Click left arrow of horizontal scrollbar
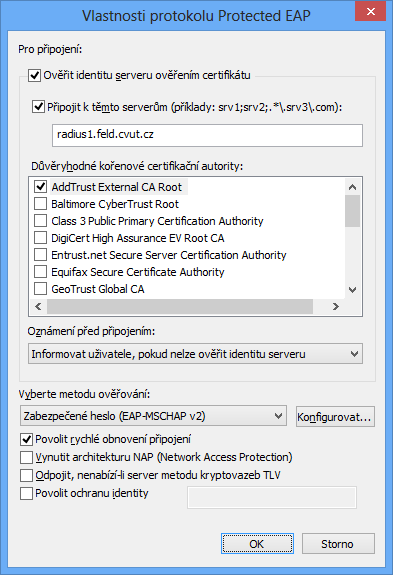The image size is (393, 575). [38, 306]
